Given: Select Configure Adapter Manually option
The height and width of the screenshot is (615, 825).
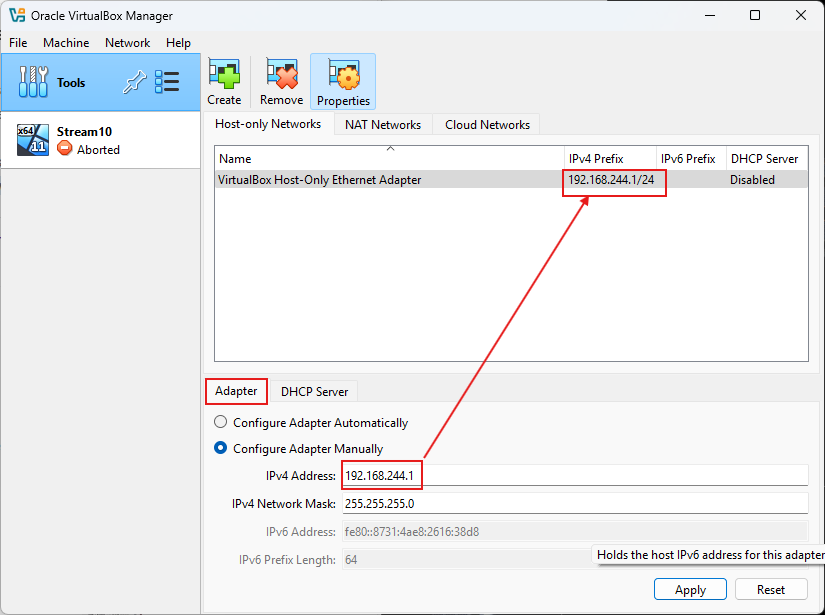Looking at the screenshot, I should [221, 449].
